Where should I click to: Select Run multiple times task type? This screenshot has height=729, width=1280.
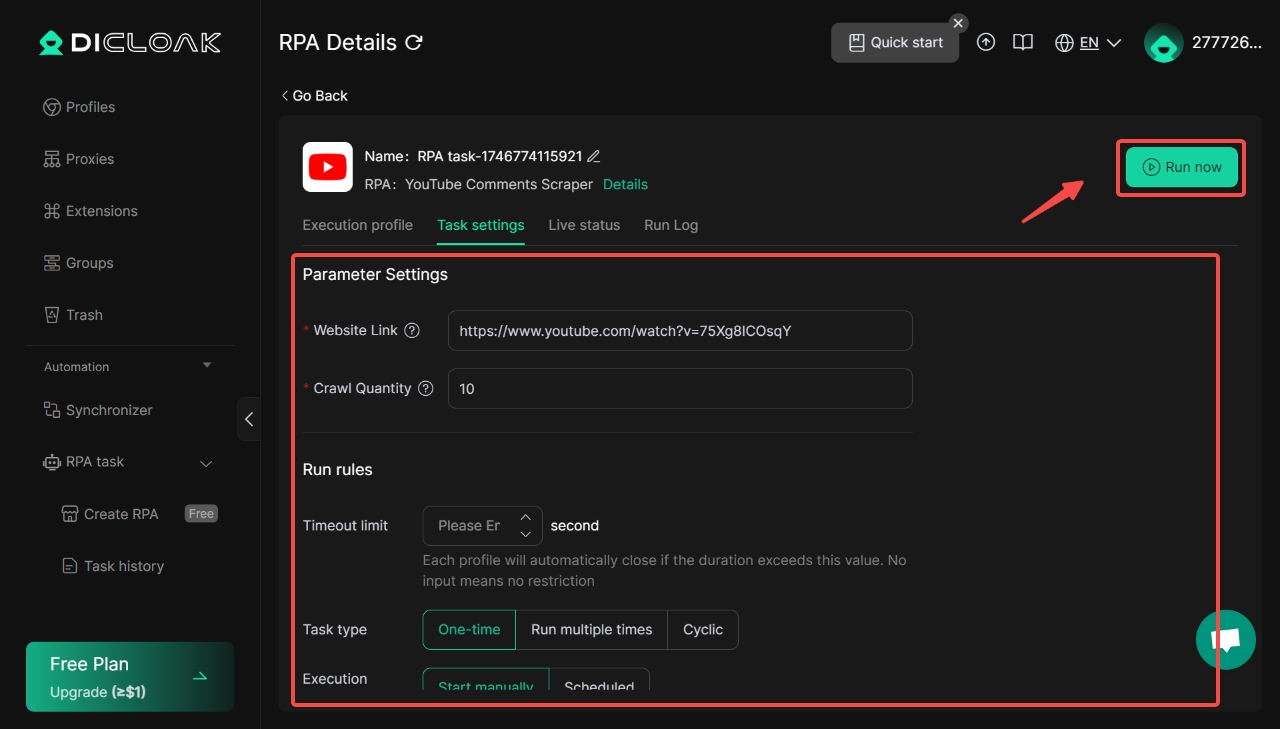pyautogui.click(x=591, y=629)
